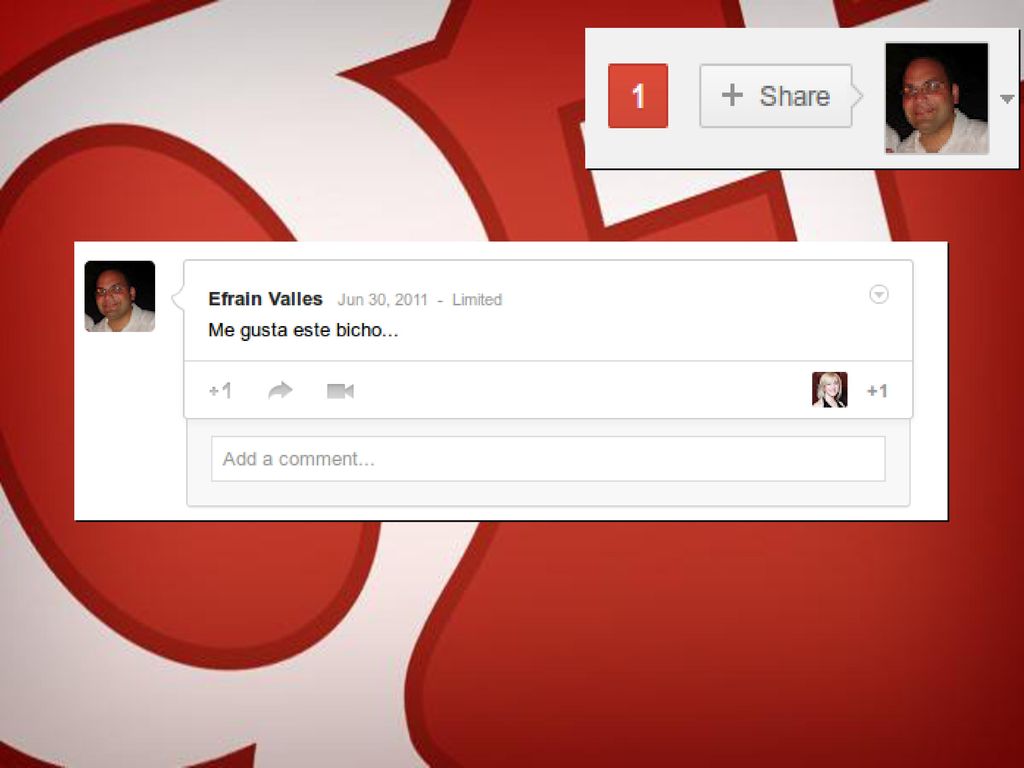The width and height of the screenshot is (1024, 768).
Task: Open Efrain Valles's avatar beside the post
Action: pyautogui.click(x=120, y=296)
